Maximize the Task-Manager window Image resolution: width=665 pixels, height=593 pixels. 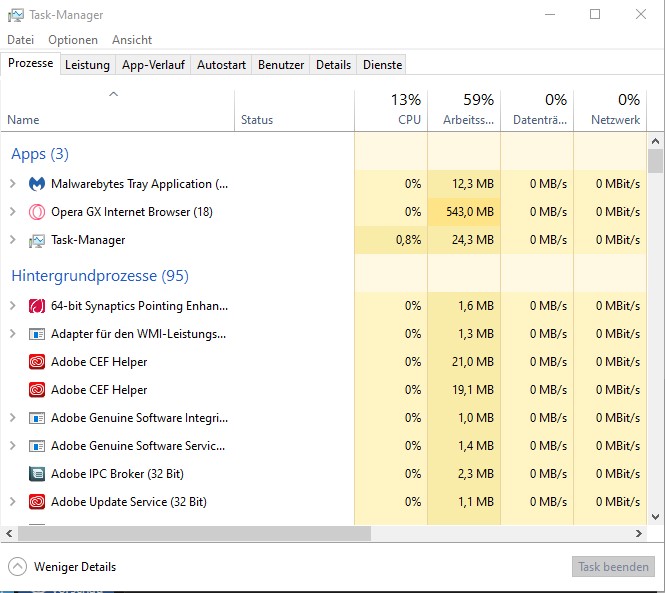click(595, 14)
